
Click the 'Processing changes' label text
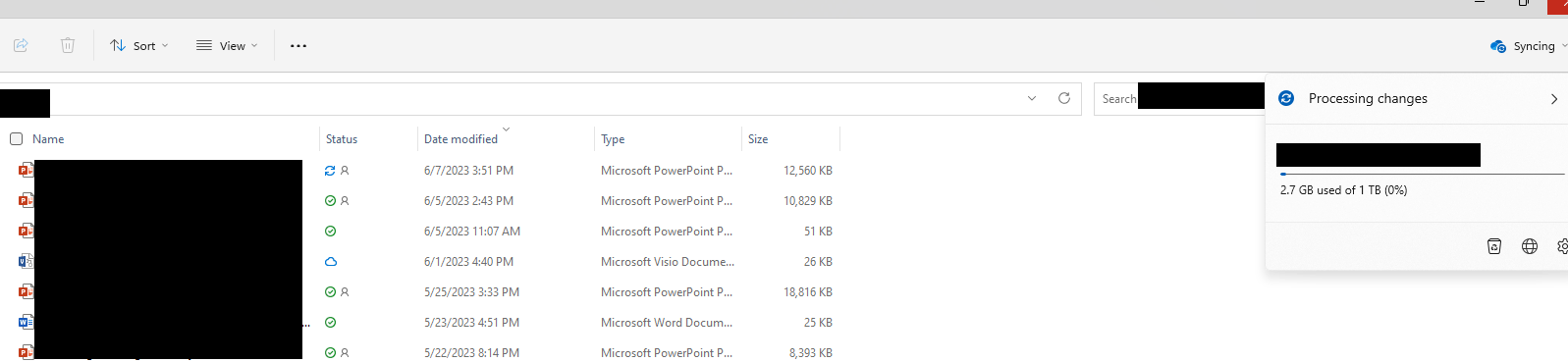1368,99
